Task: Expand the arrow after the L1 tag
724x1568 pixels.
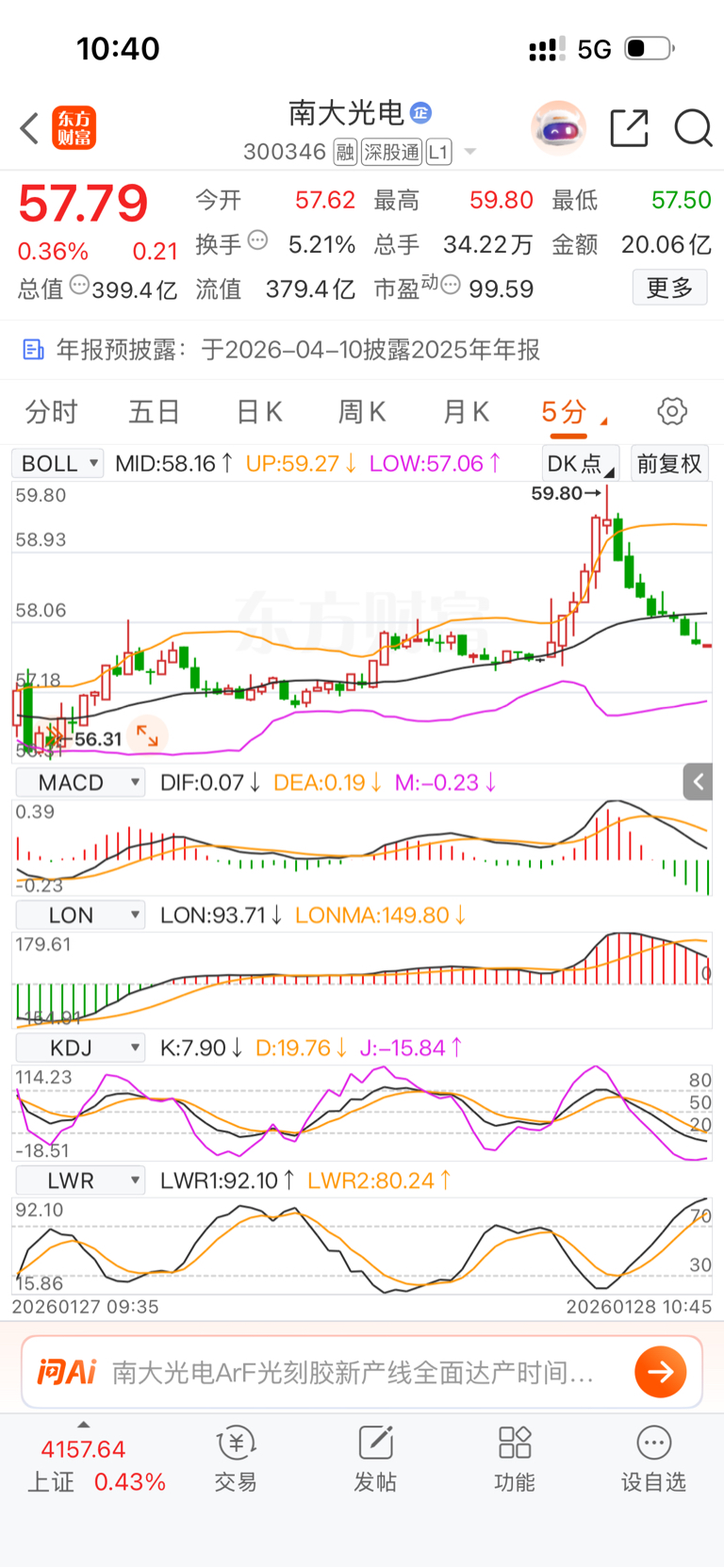Action: click(470, 152)
